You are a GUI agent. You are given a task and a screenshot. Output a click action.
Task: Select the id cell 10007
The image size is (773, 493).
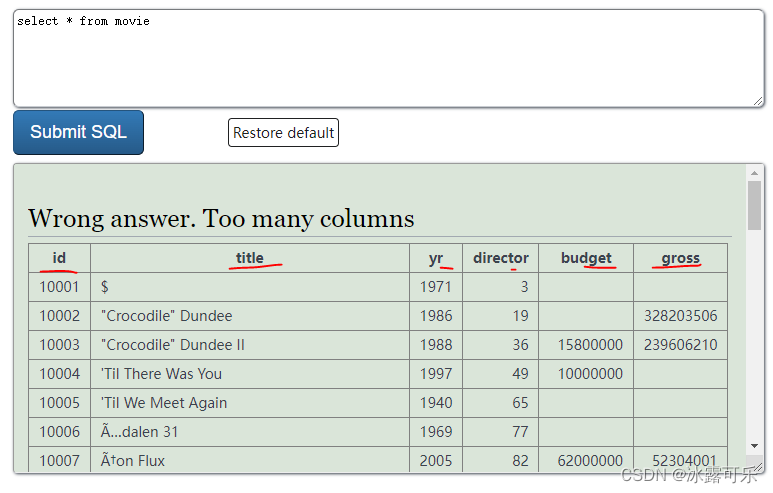[59, 460]
